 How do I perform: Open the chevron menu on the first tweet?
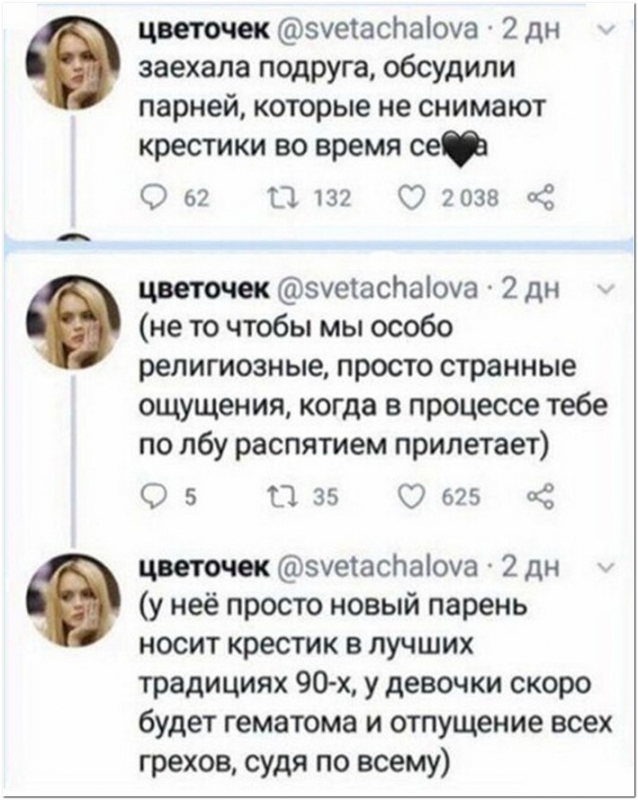pyautogui.click(x=599, y=30)
